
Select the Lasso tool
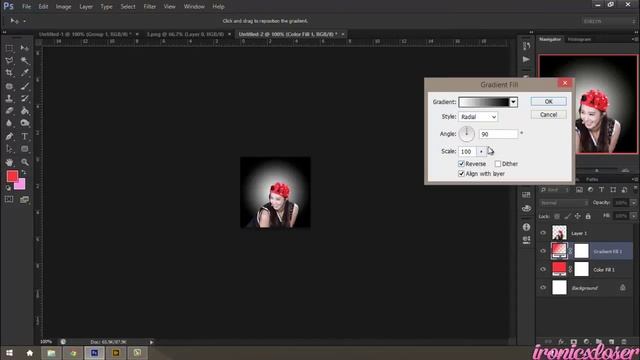click(9, 61)
